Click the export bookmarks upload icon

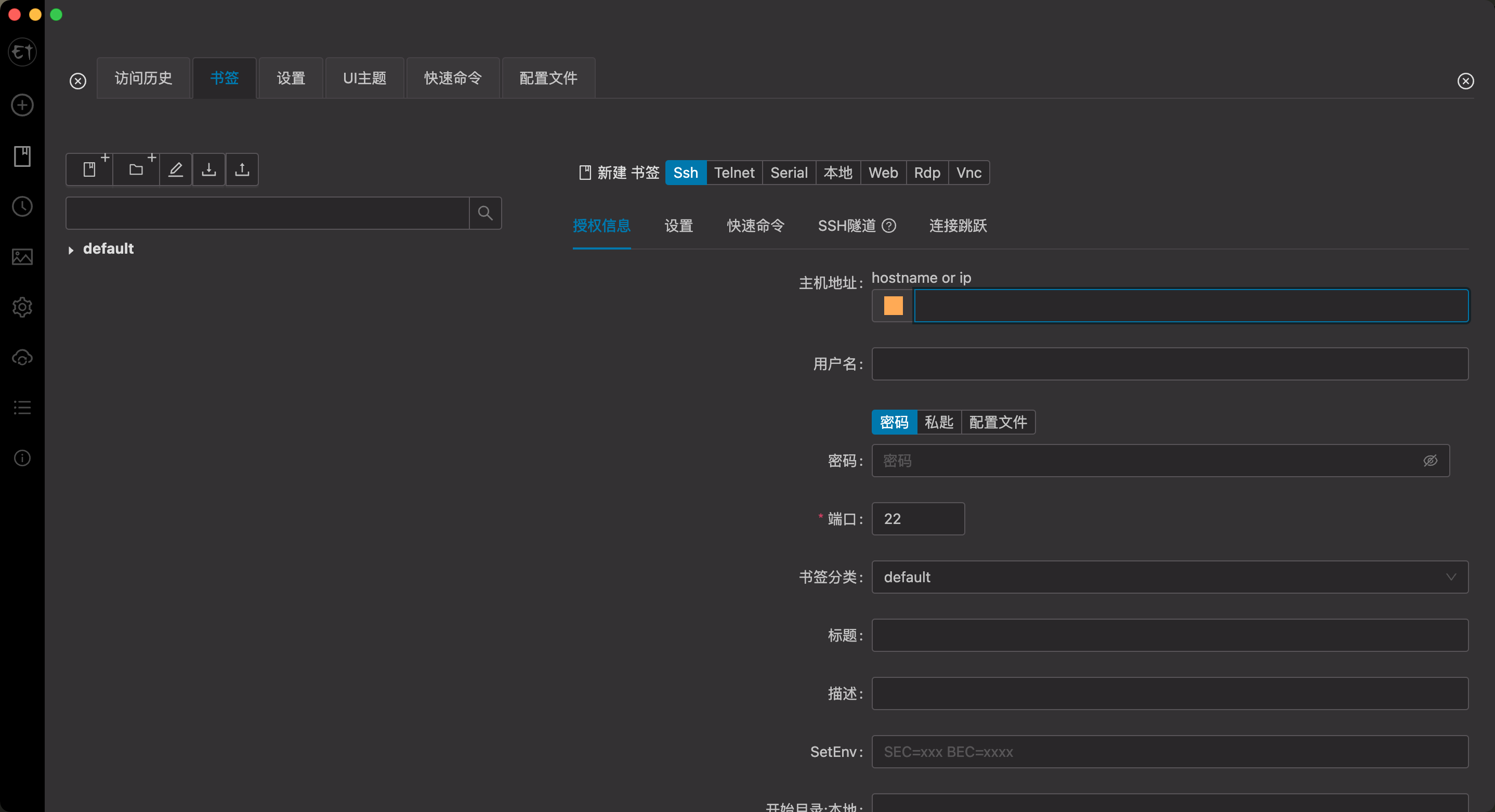pos(242,169)
